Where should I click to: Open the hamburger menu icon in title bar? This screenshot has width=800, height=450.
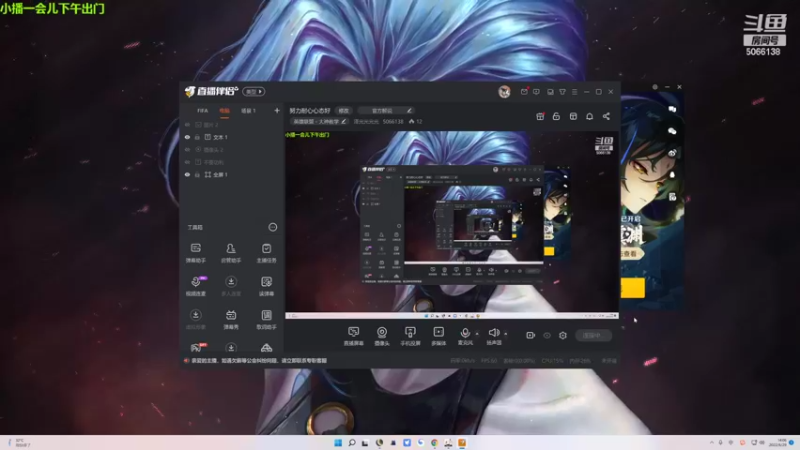point(574,92)
